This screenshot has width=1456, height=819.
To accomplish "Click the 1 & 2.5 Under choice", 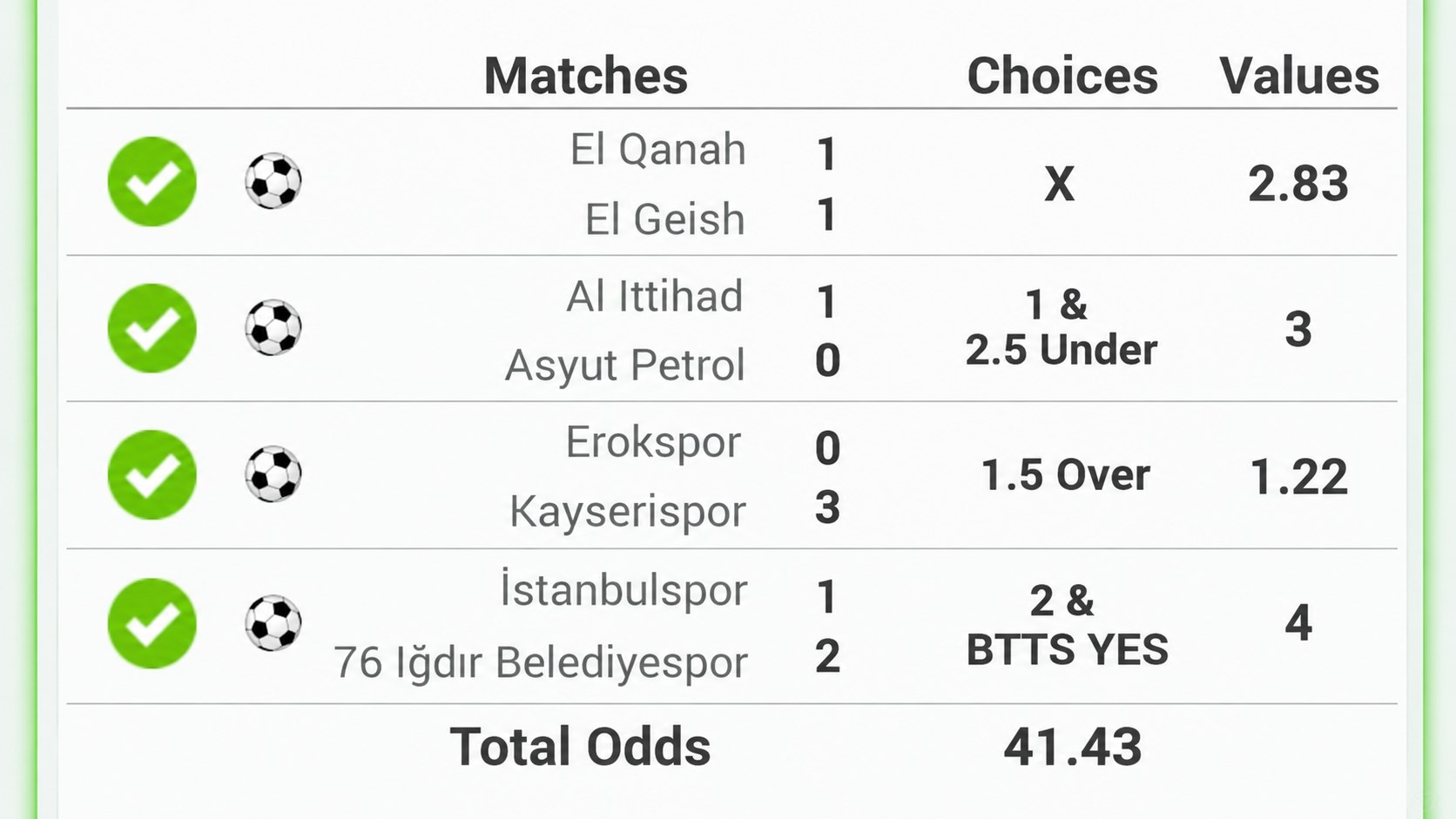I will (1062, 328).
